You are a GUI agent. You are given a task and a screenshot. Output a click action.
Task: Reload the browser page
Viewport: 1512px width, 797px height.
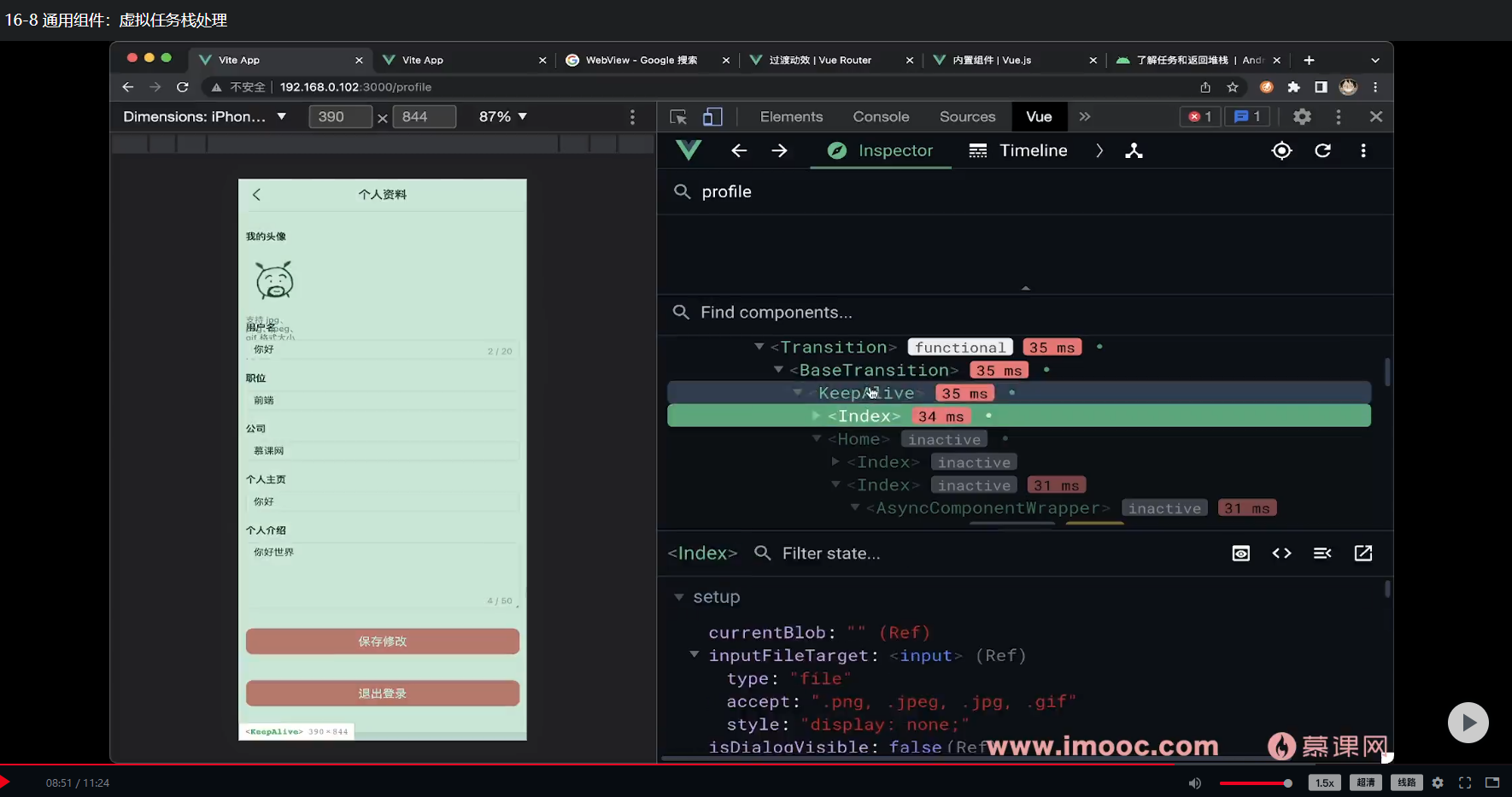(182, 87)
